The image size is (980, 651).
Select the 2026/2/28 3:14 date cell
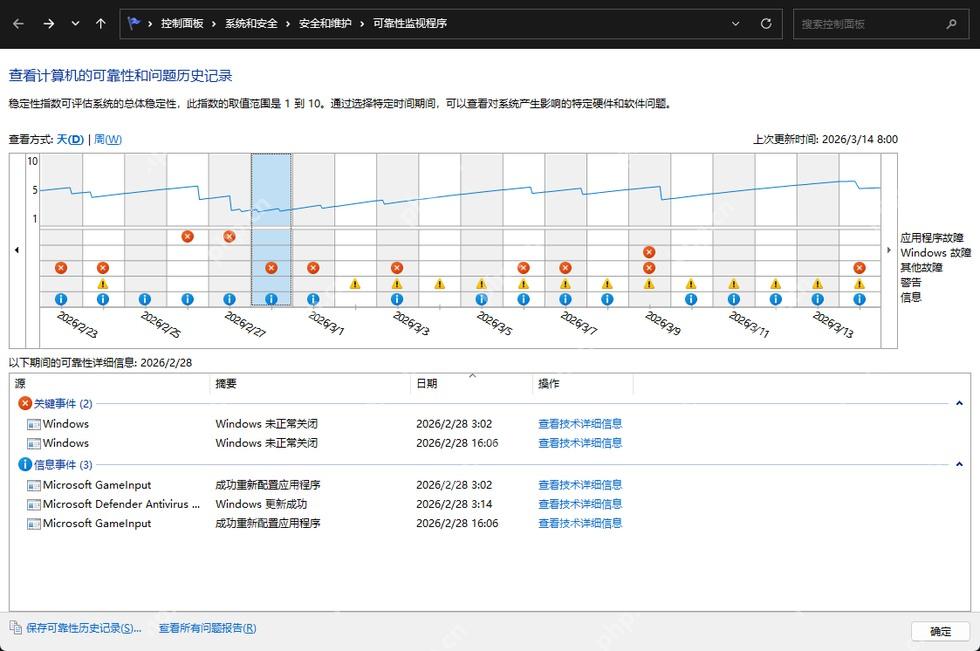point(454,504)
